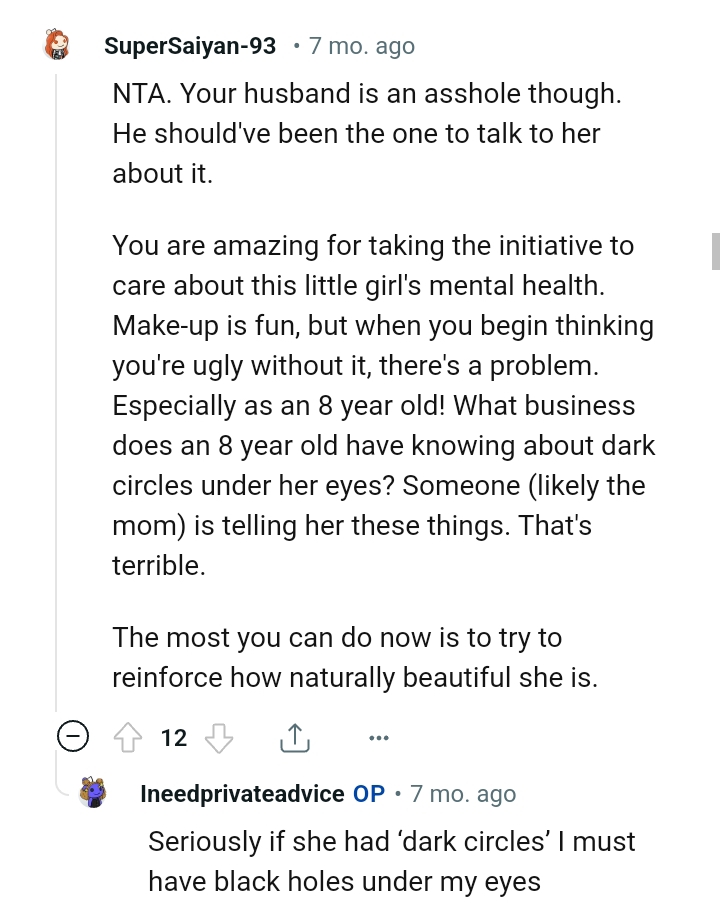
Task: Collapse the SuperSaiyan-93 comment thread
Action: tap(72, 739)
